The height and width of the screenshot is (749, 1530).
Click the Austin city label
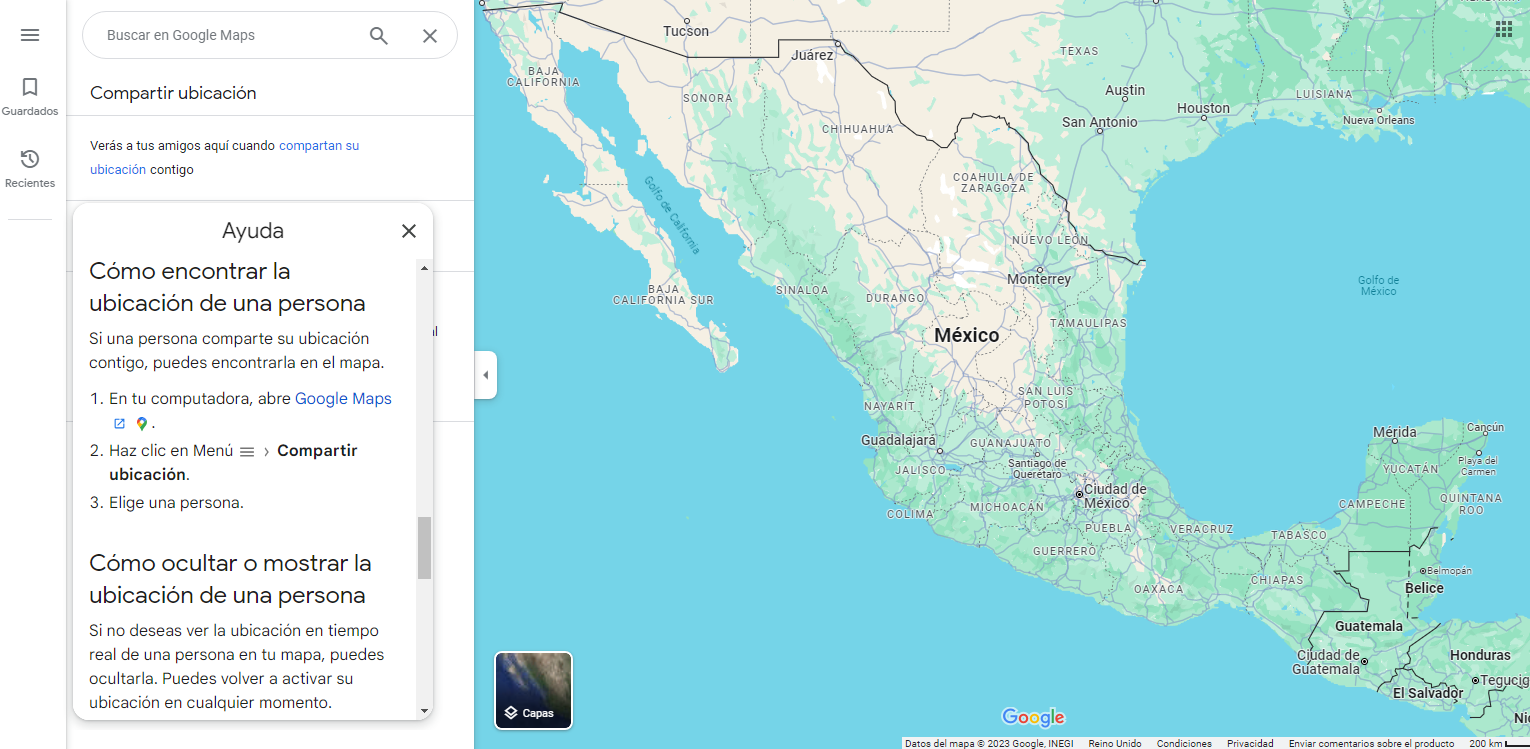point(1125,90)
